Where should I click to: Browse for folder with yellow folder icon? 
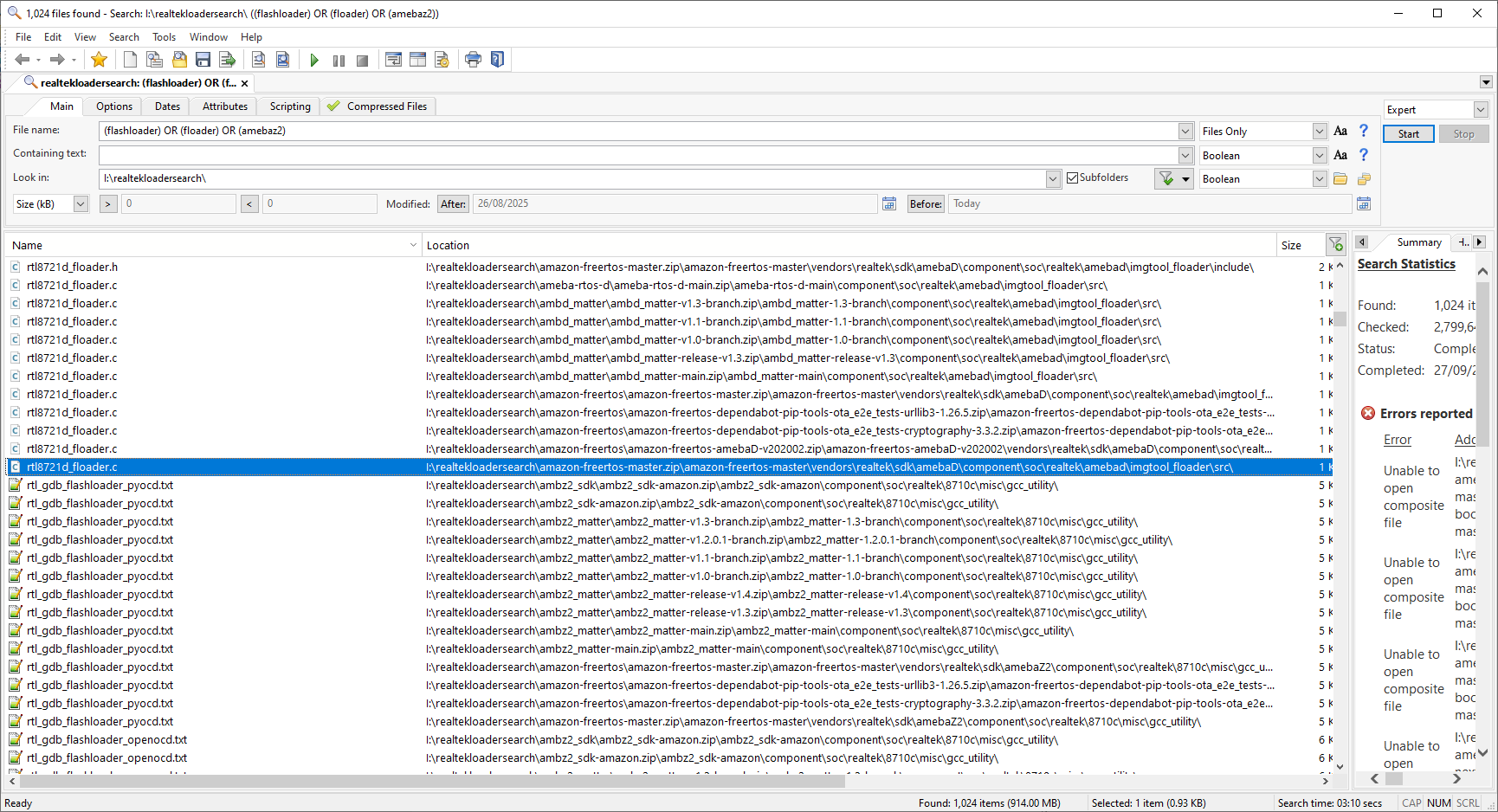pyautogui.click(x=1340, y=179)
